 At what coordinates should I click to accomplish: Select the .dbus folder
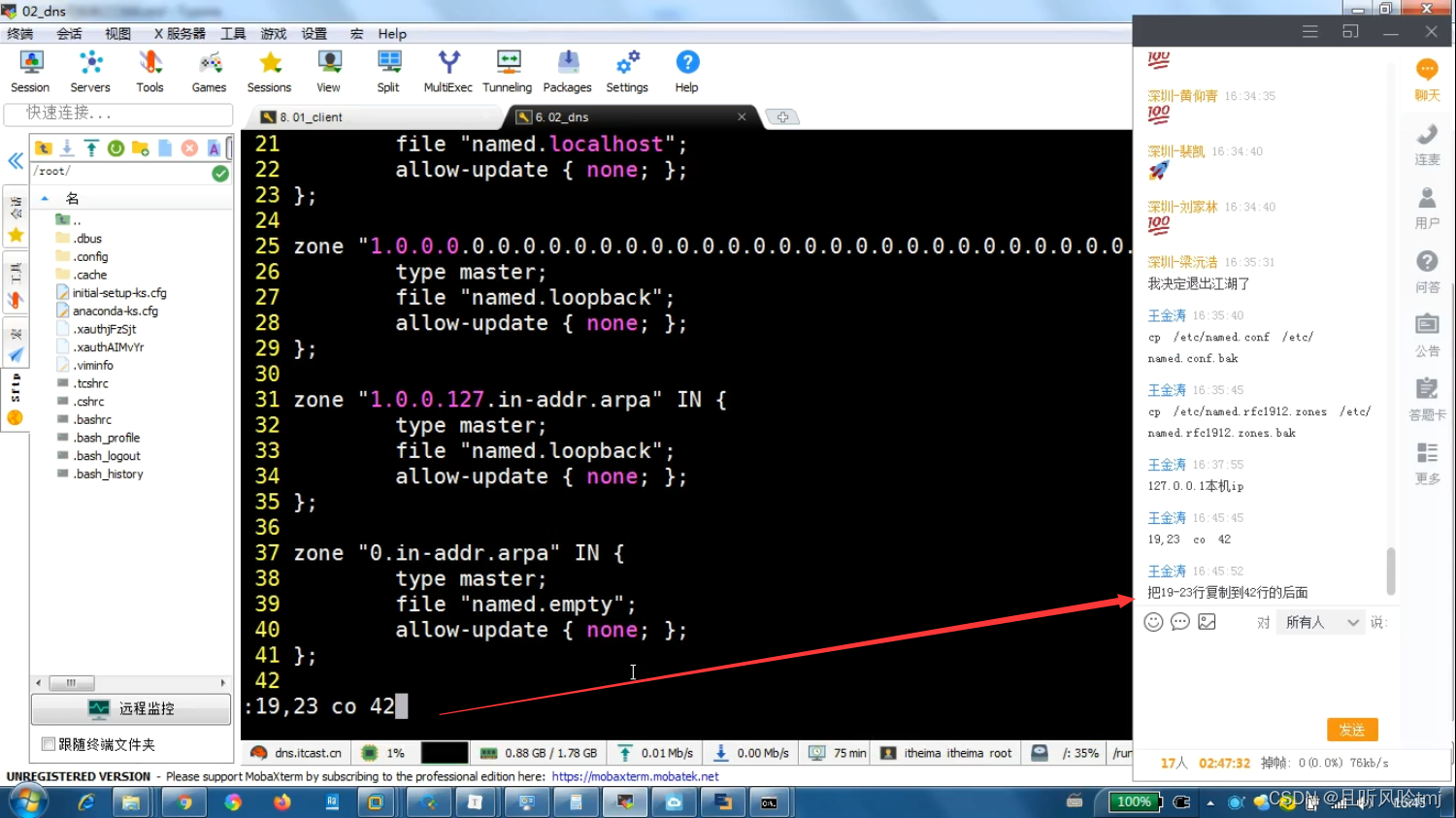pyautogui.click(x=87, y=239)
